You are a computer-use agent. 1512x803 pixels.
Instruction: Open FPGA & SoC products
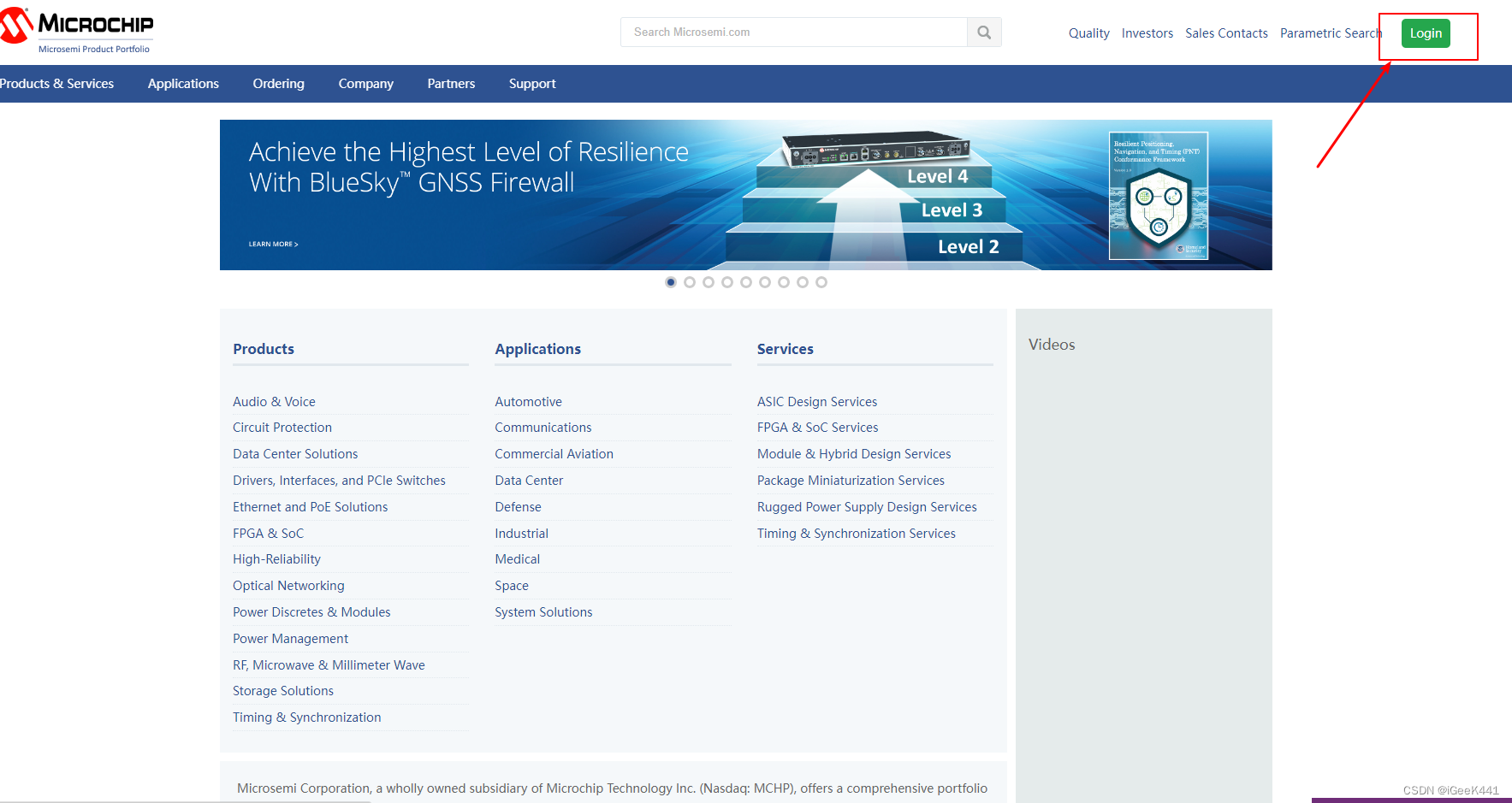(268, 534)
